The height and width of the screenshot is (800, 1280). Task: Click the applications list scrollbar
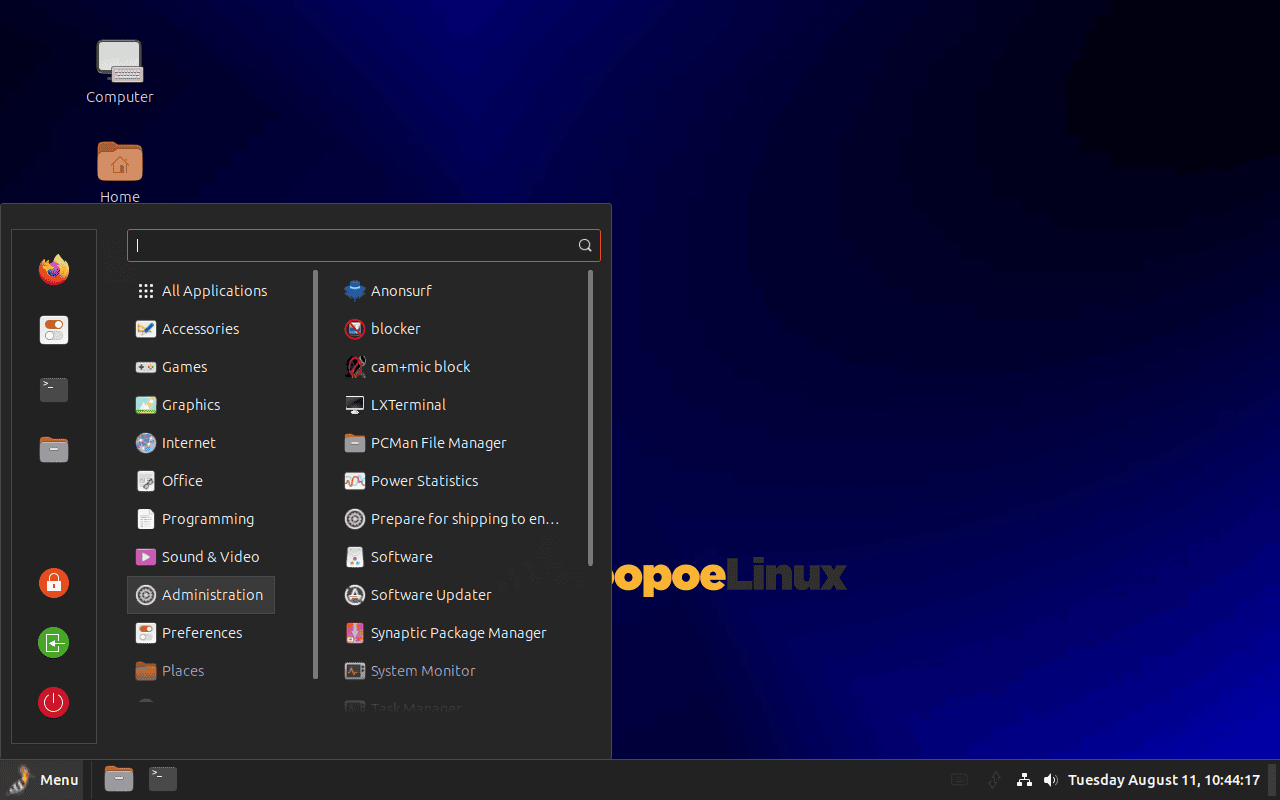[591, 418]
